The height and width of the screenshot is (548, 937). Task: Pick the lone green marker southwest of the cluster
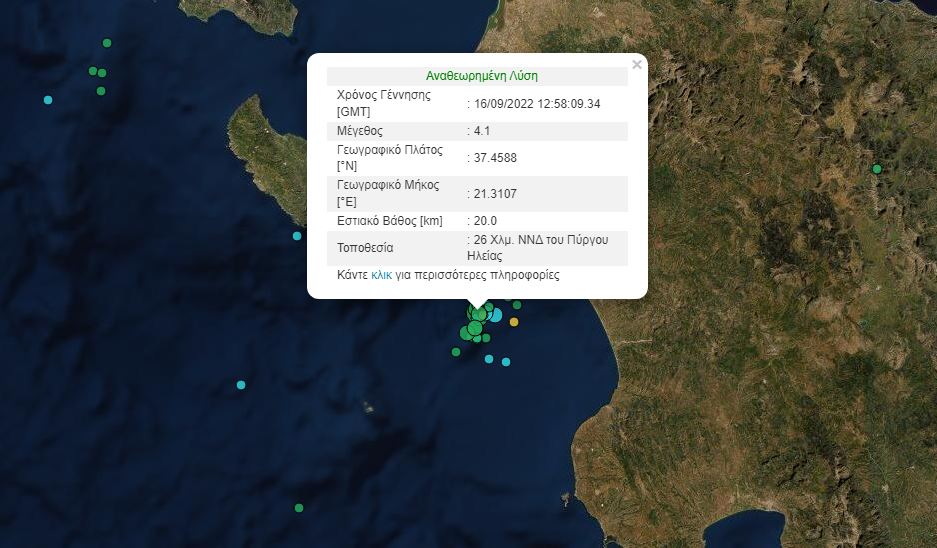pos(456,352)
